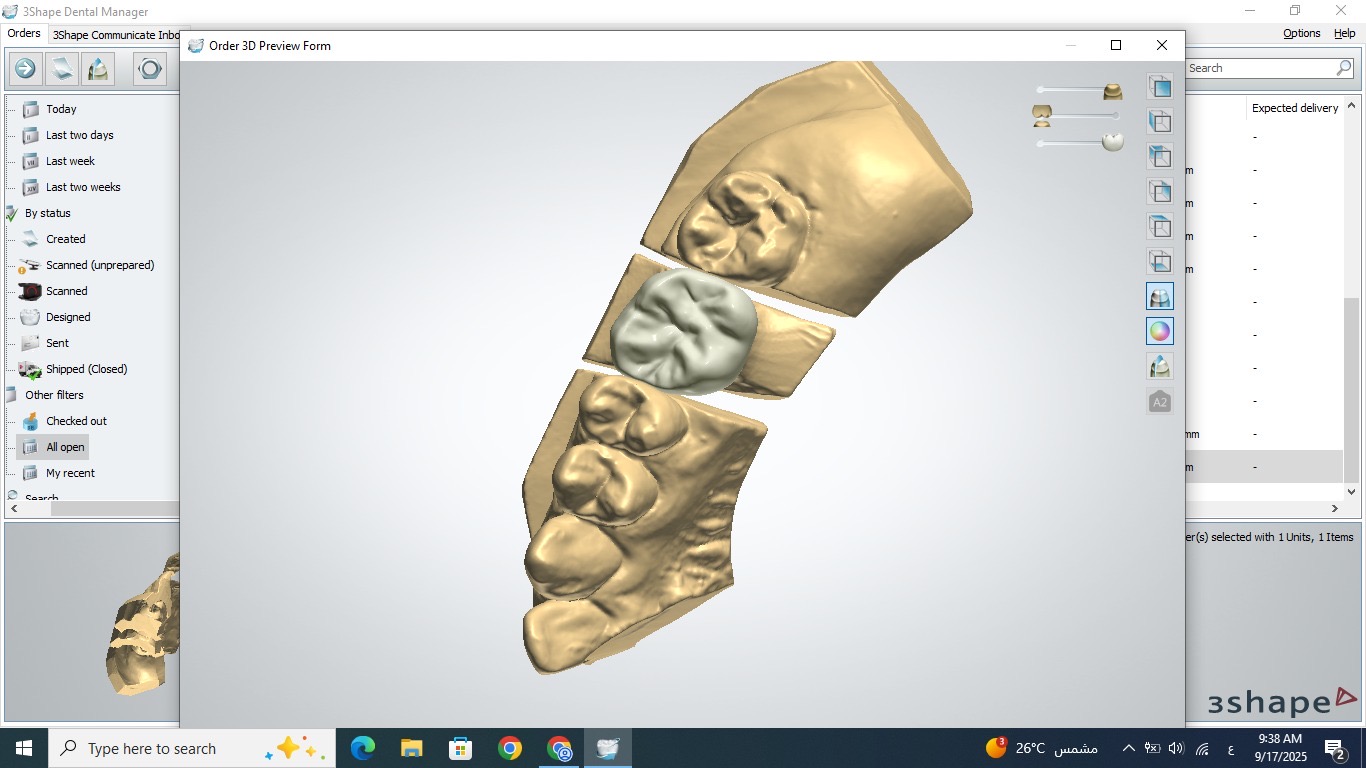Click the crown on die visibility icon
Screen dimensions: 1366x768
coord(1160,296)
